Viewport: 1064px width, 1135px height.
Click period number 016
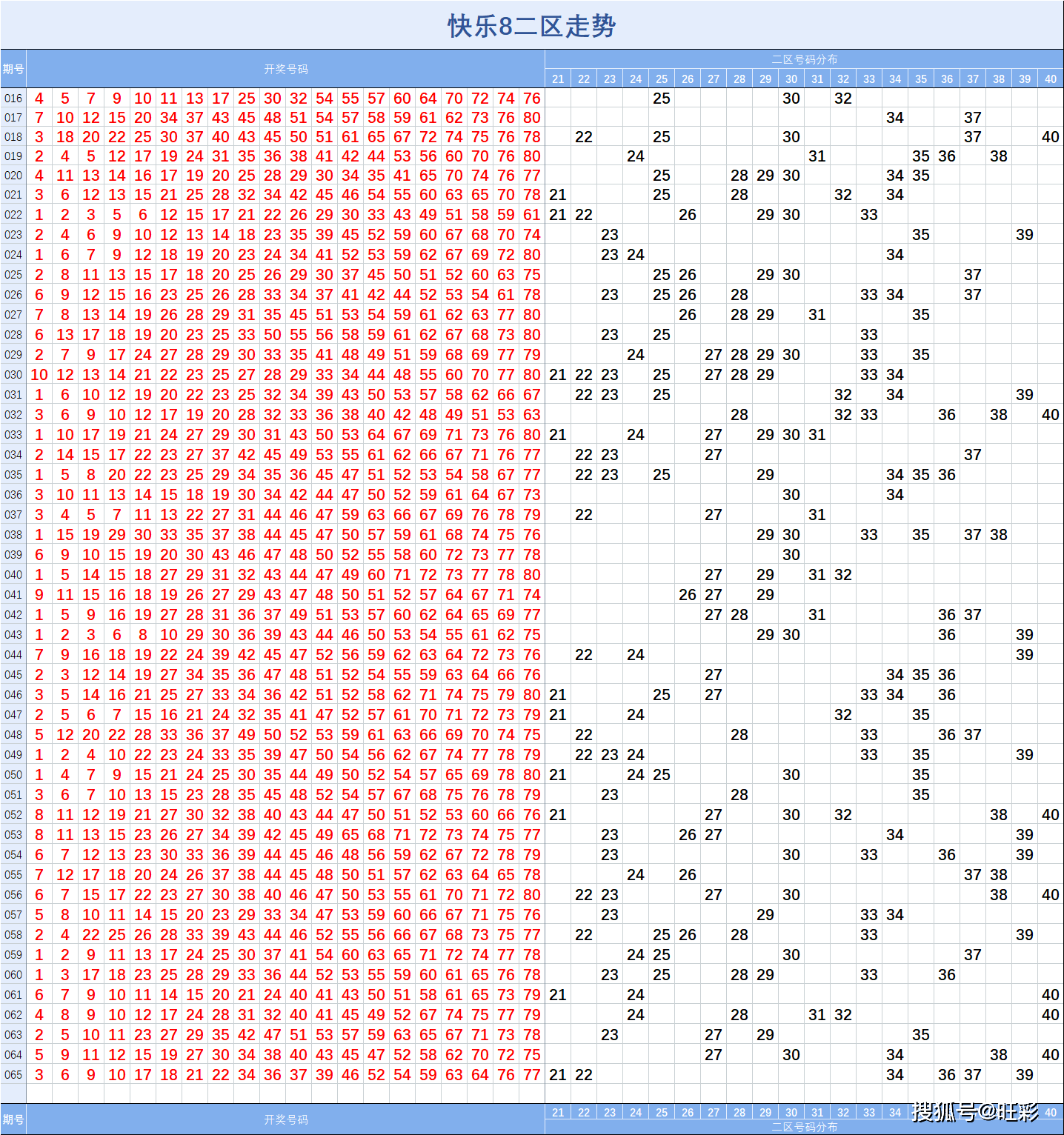13,99
